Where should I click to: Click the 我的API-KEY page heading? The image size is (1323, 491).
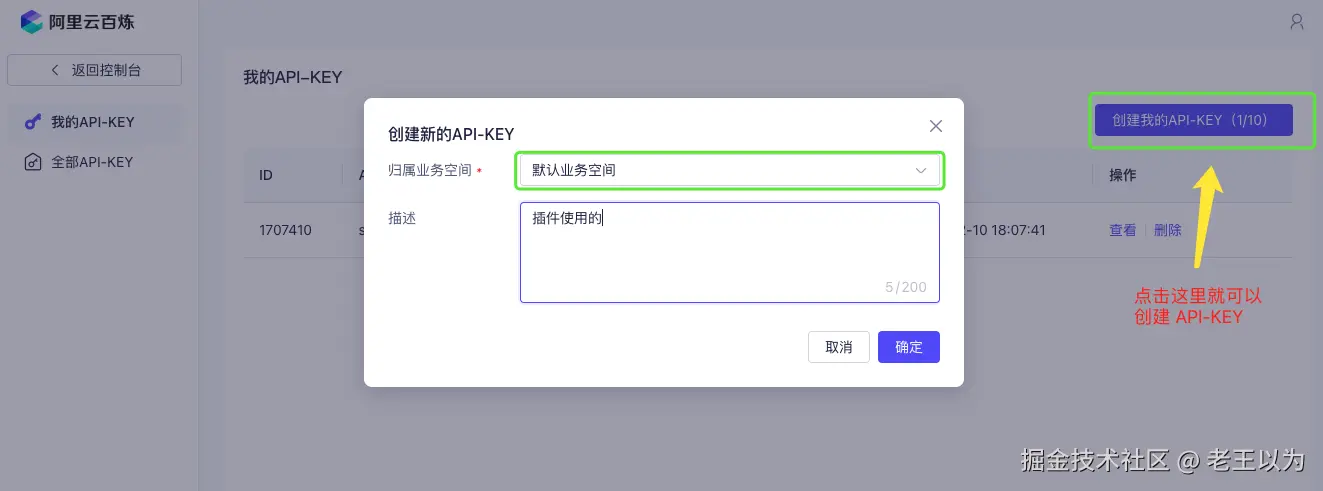(x=294, y=77)
